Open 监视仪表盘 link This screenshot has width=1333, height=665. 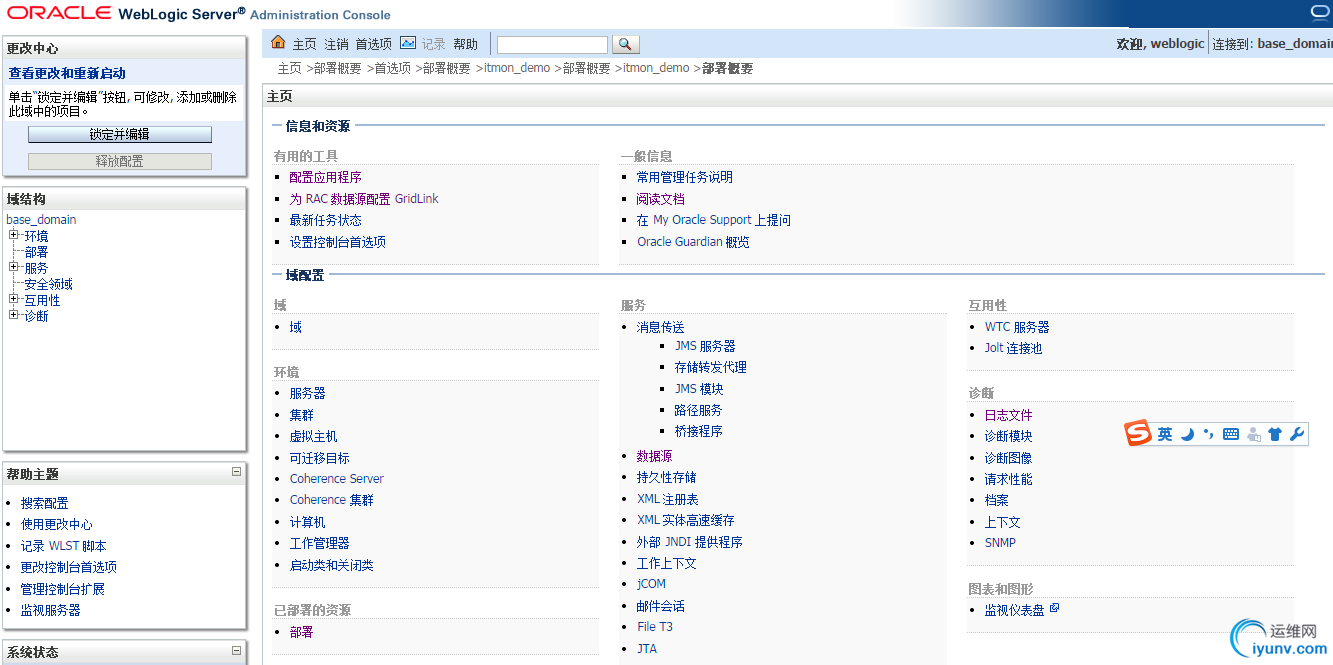coord(1014,610)
